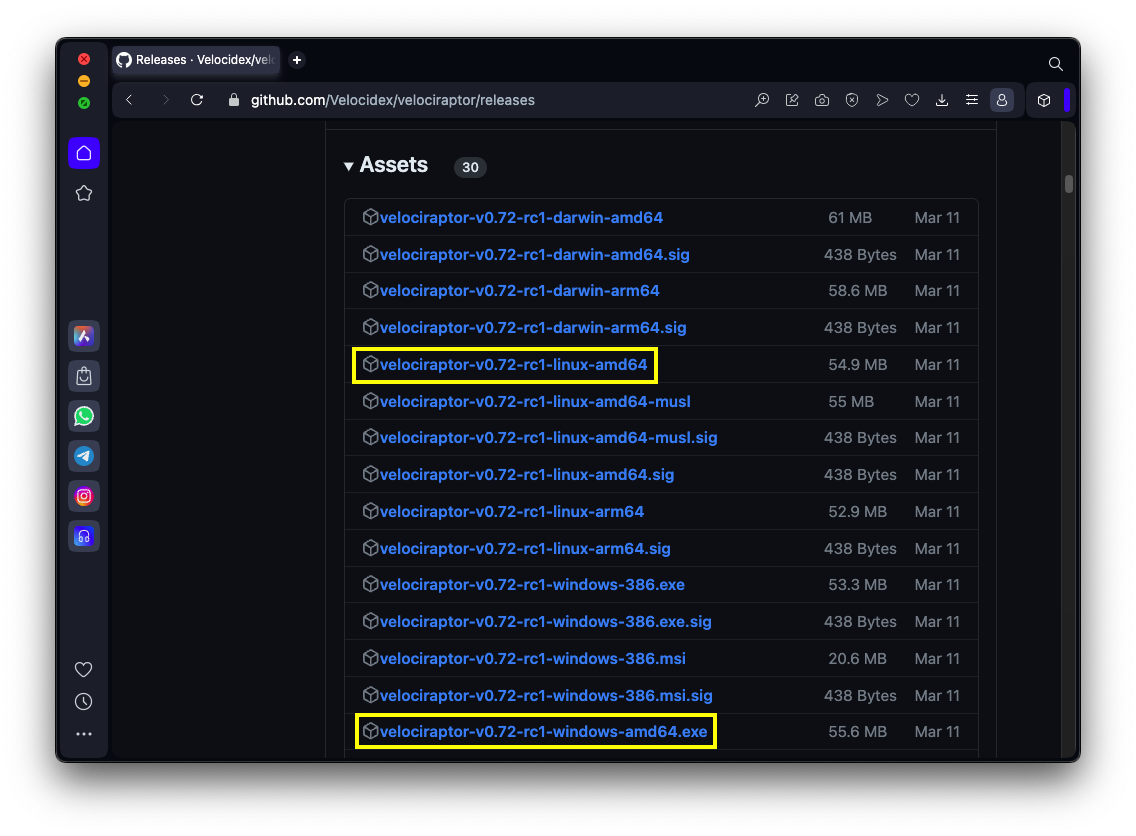This screenshot has height=836, width=1136.
Task: Open the star bookmarks icon in sidebar
Action: [84, 193]
